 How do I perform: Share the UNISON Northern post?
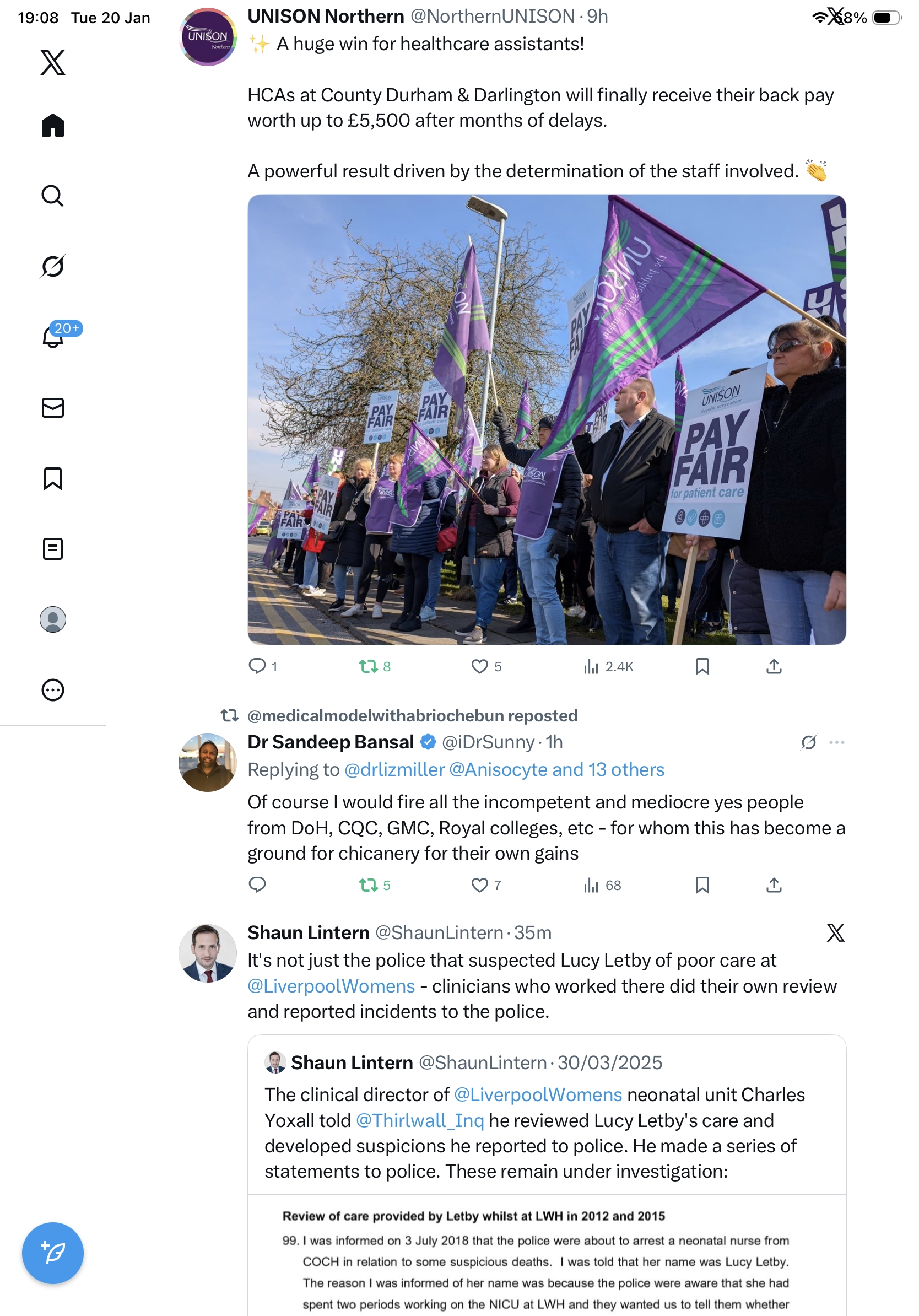pos(774,666)
